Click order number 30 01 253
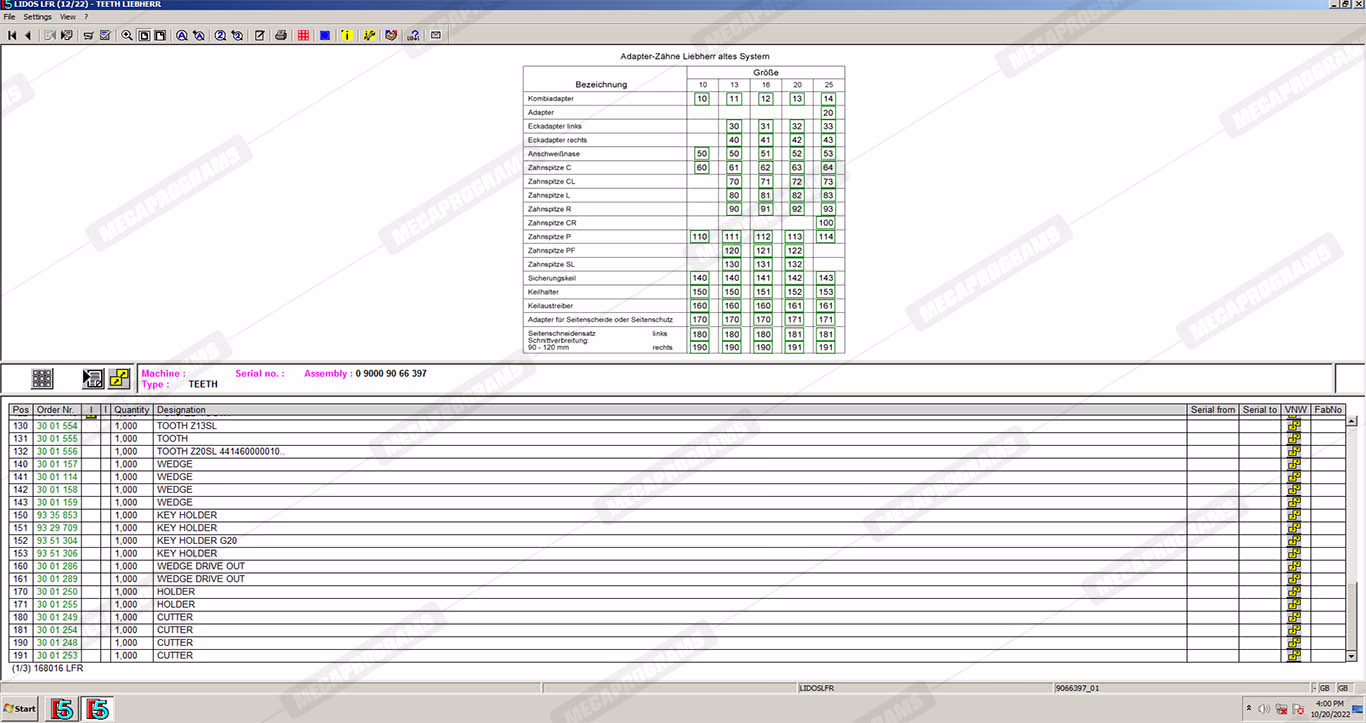Image resolution: width=1366 pixels, height=723 pixels. 57,656
